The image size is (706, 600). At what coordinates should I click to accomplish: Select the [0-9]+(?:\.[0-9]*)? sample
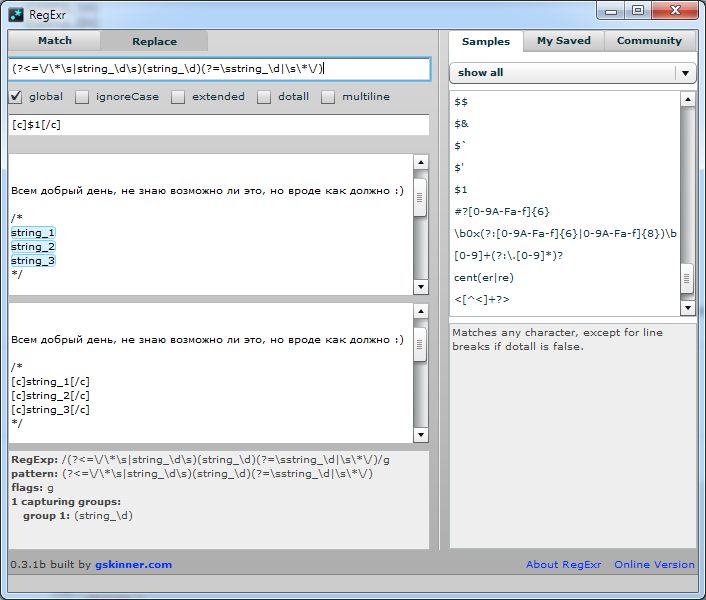point(508,256)
